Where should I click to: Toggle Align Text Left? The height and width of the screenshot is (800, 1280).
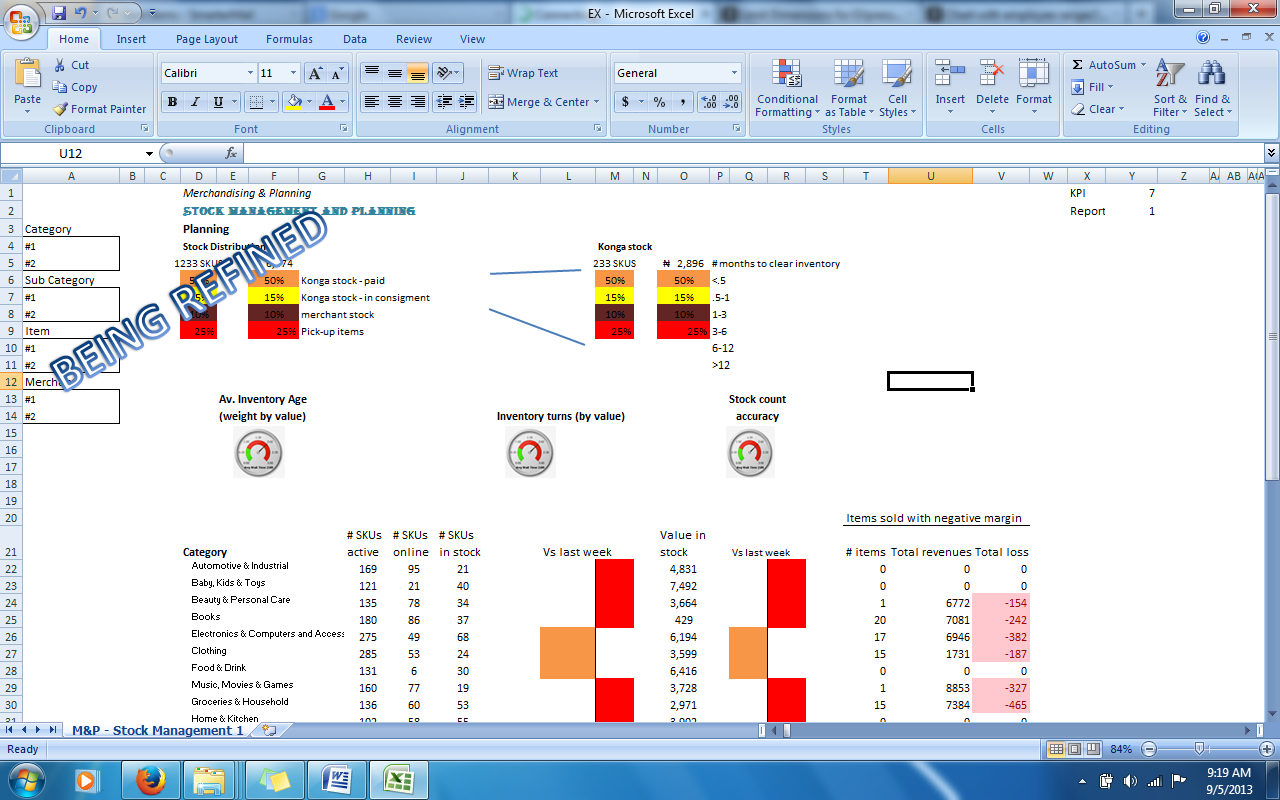(x=371, y=102)
